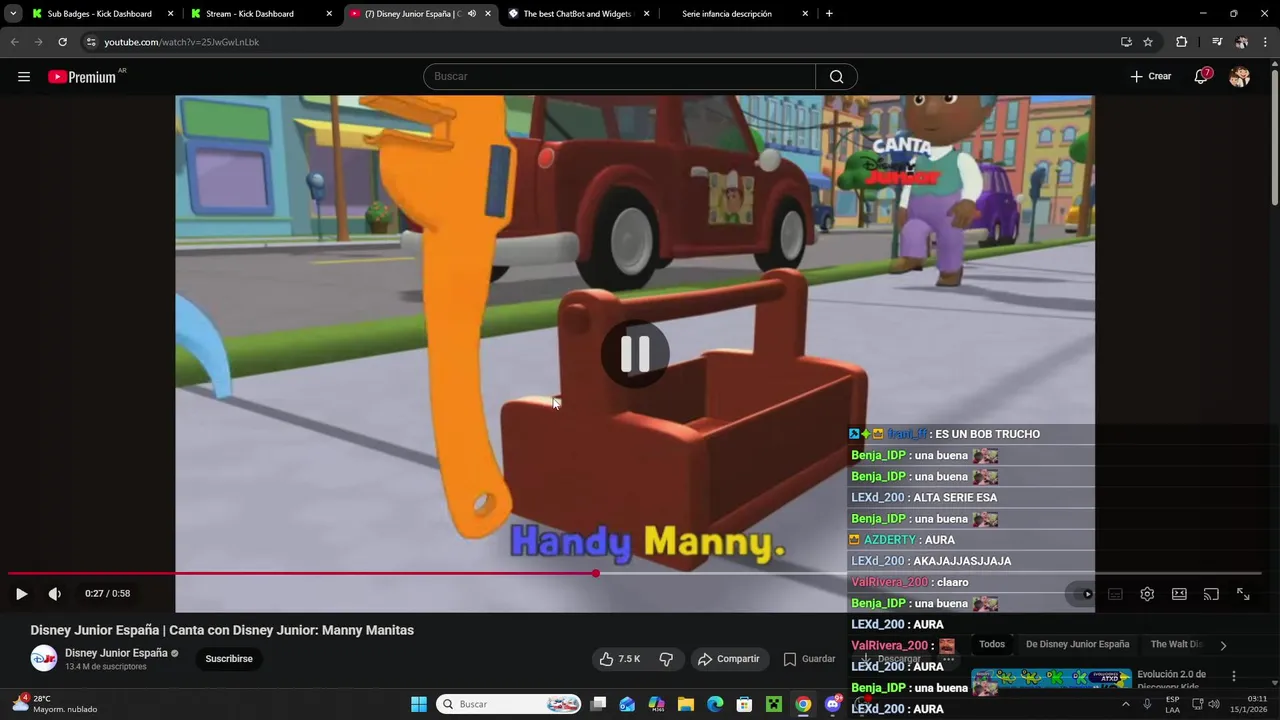Mute the Disney Junior España tab audio
Viewport: 1280px width, 720px height.
coord(472,14)
